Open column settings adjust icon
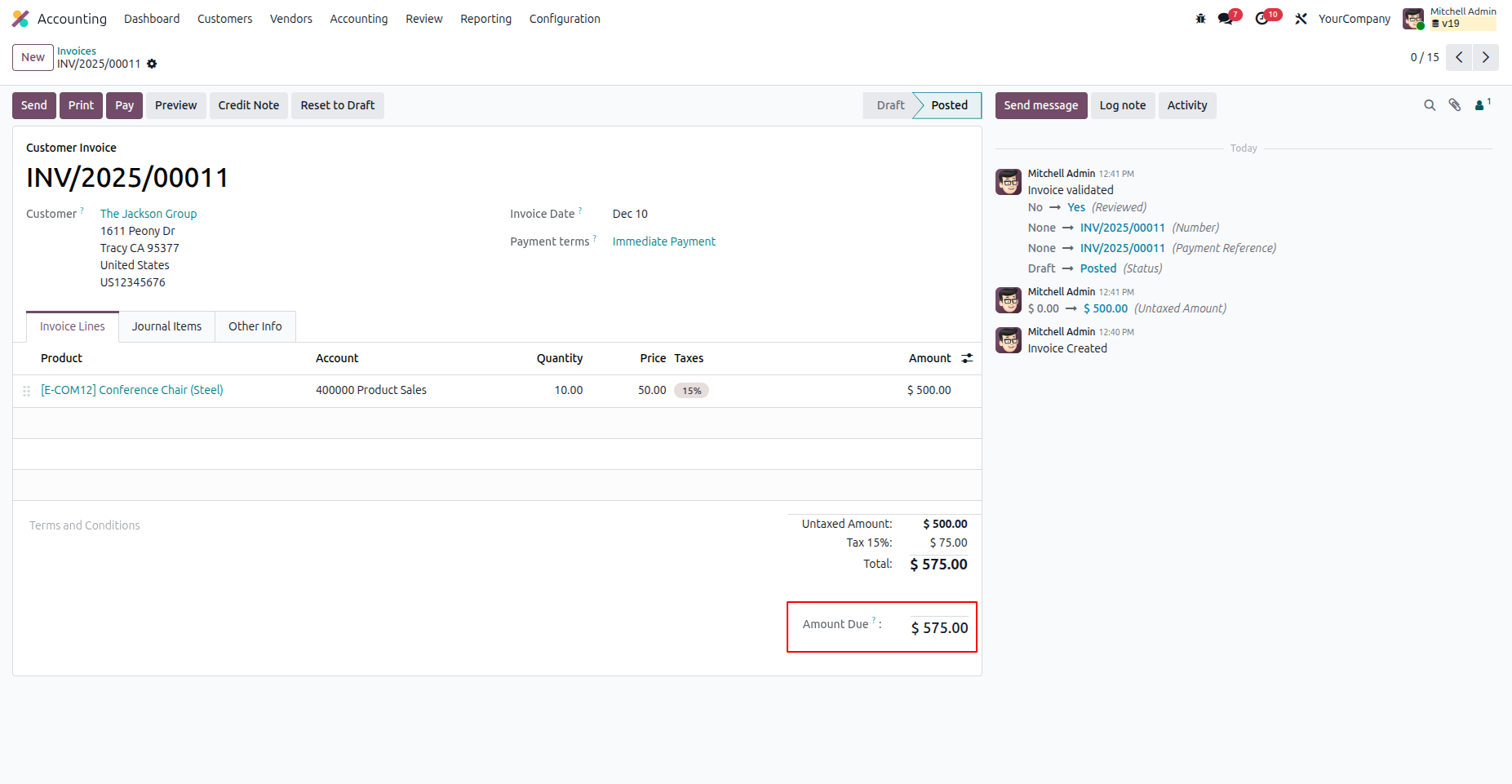 click(x=967, y=358)
